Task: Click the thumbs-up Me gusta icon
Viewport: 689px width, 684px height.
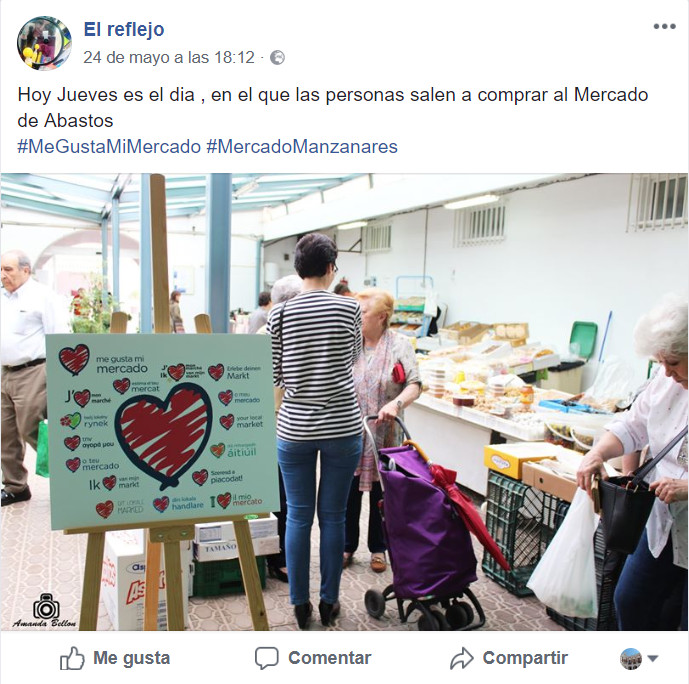Action: tap(72, 658)
